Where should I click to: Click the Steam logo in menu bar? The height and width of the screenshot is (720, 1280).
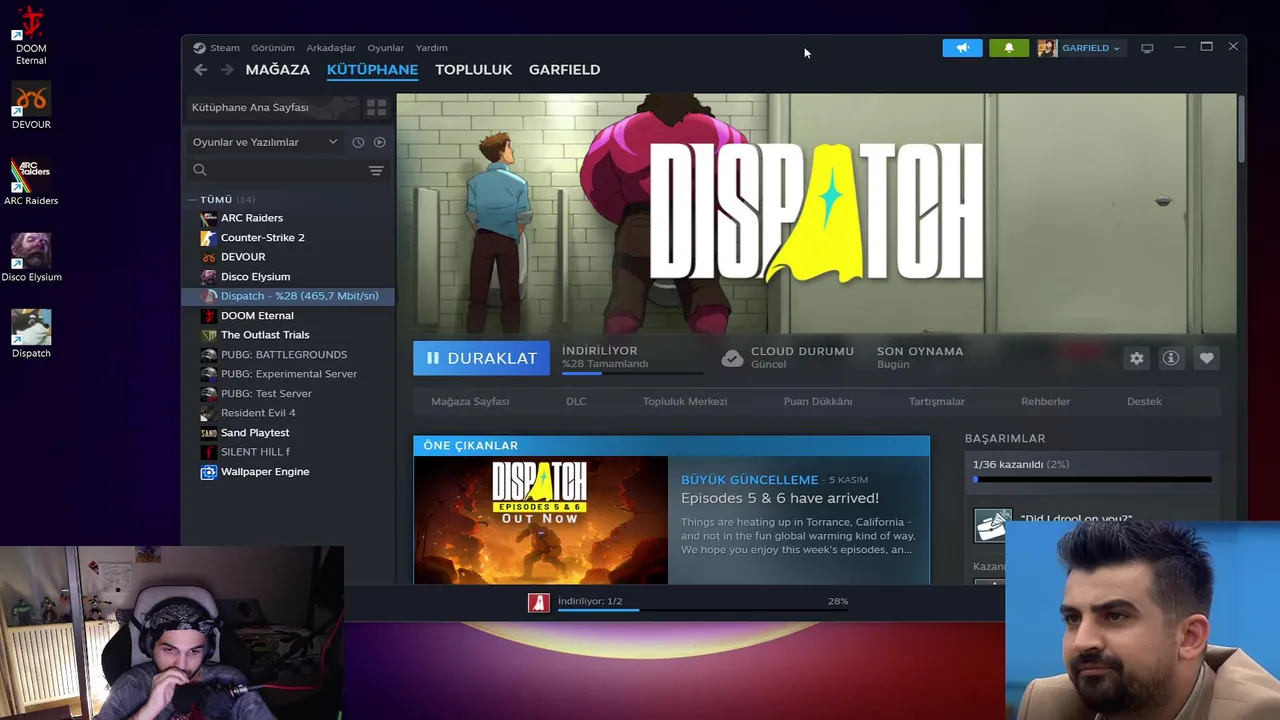tap(199, 48)
